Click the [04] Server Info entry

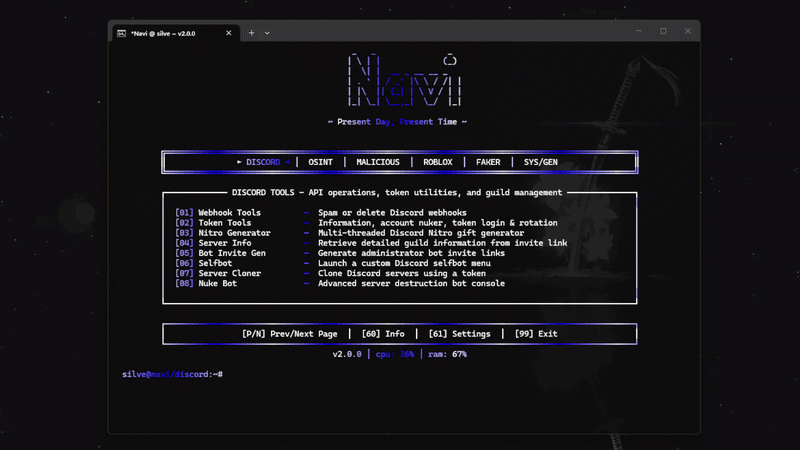pyautogui.click(x=213, y=243)
